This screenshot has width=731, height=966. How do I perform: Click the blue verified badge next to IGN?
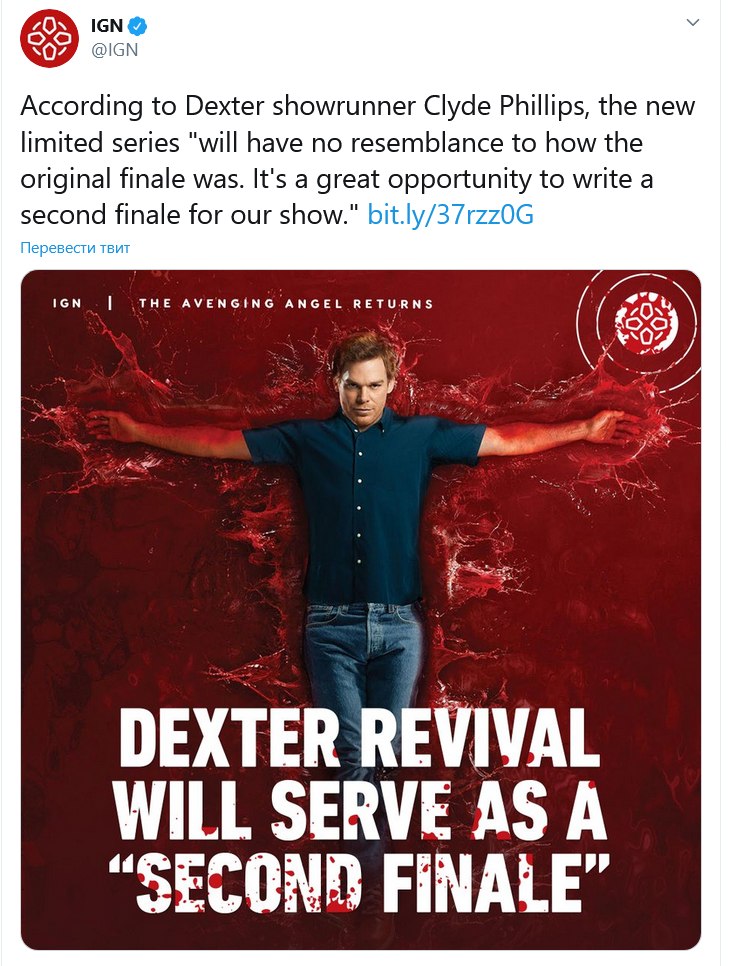coord(137,26)
